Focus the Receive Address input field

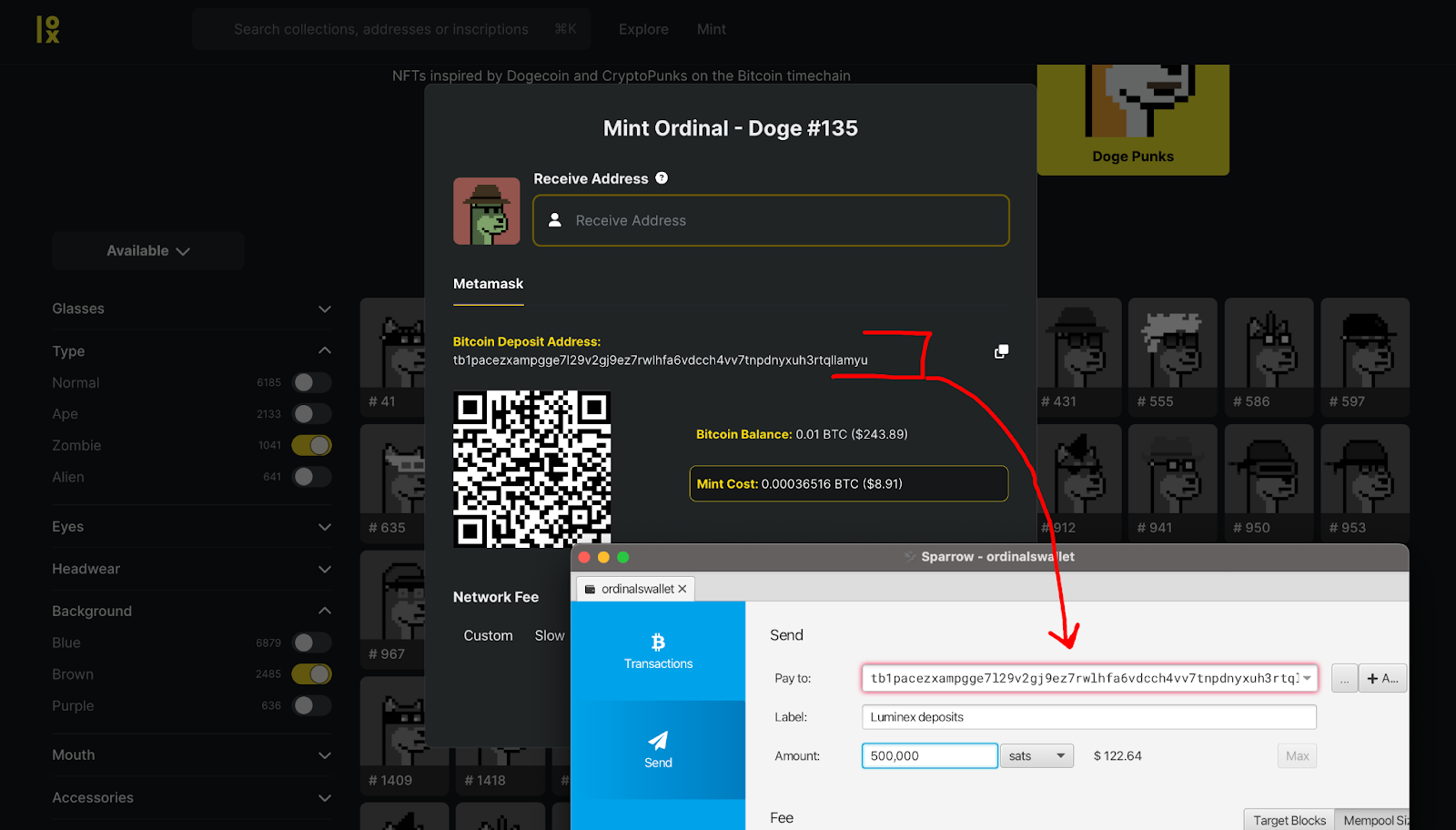(771, 220)
